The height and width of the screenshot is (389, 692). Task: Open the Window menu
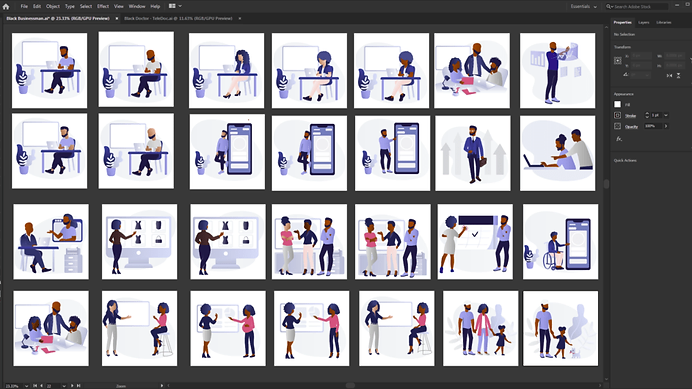[137, 6]
